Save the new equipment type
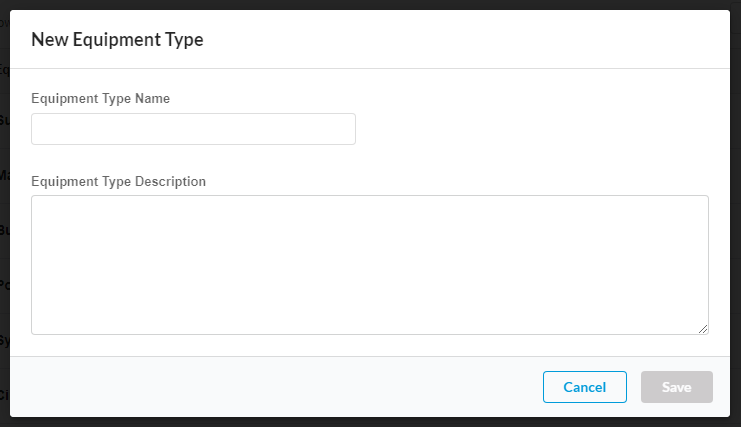 pyautogui.click(x=676, y=387)
